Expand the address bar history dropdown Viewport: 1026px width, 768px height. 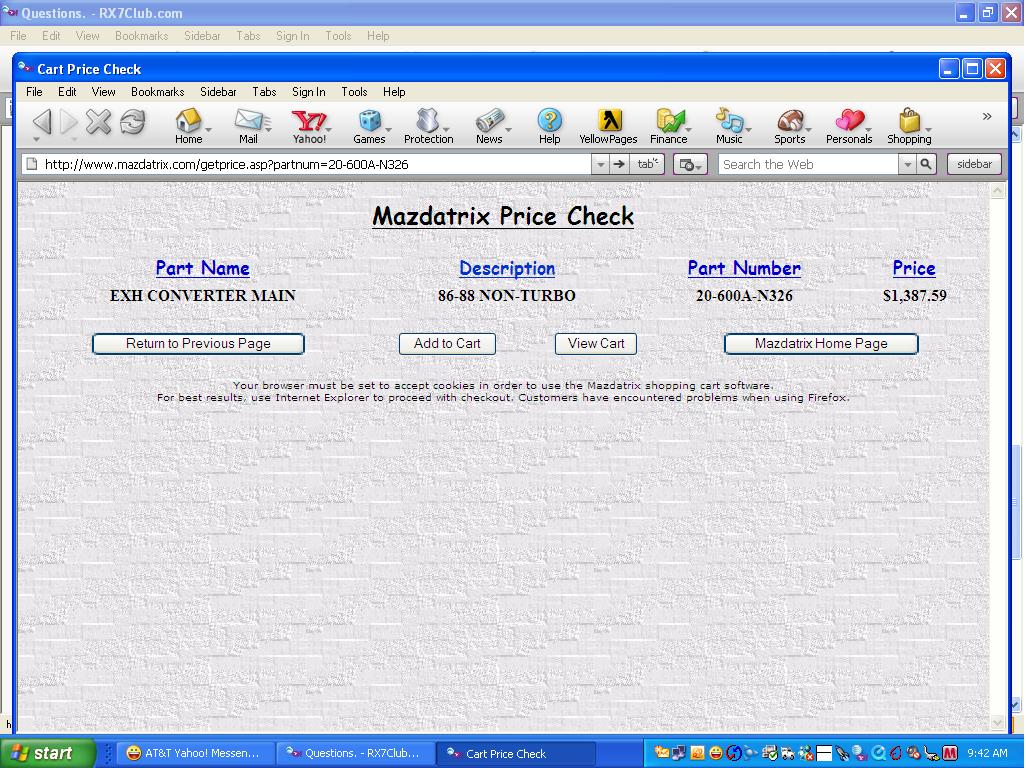[x=601, y=164]
